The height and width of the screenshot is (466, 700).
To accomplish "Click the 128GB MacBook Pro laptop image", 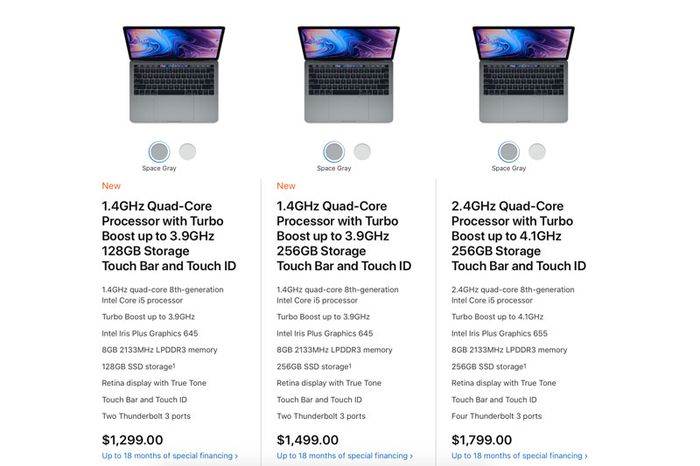I will point(174,75).
